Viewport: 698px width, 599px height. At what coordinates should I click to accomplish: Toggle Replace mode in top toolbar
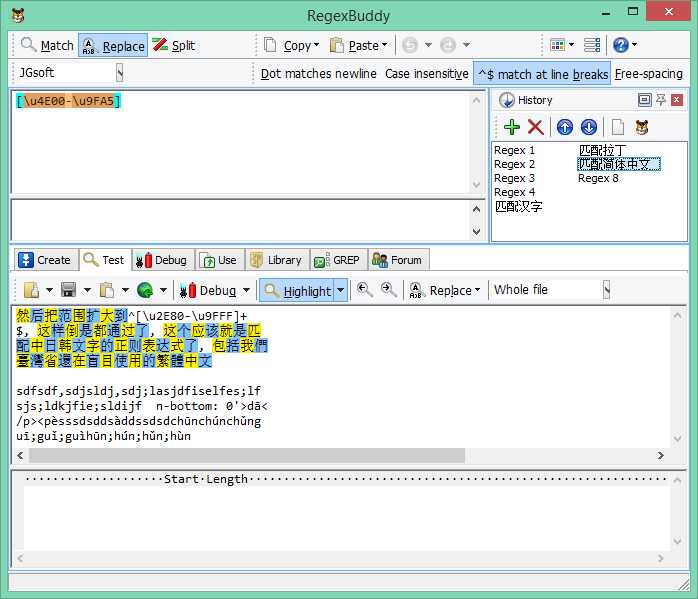pos(113,45)
